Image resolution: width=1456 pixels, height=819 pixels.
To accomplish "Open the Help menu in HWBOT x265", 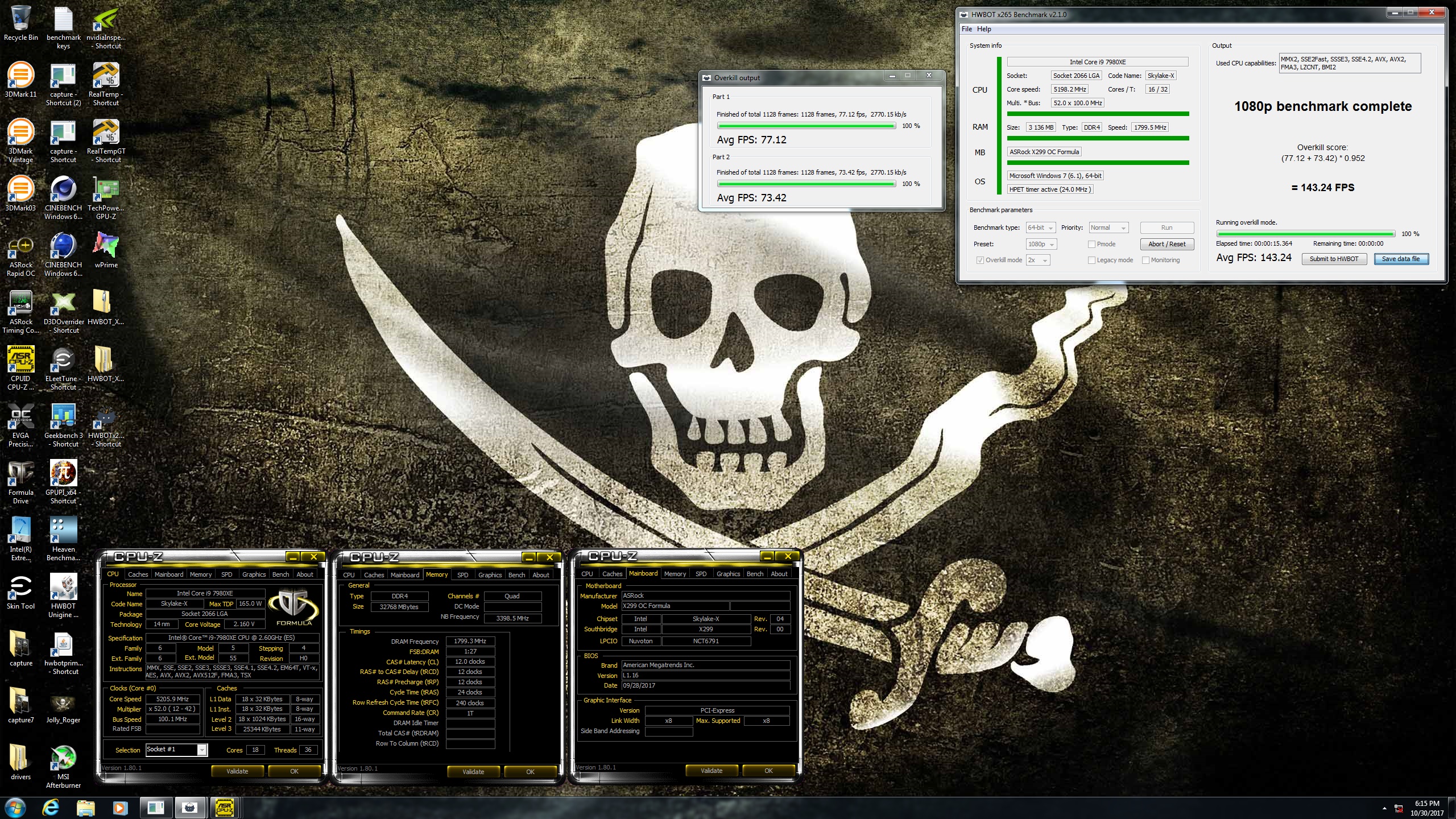I will coord(984,29).
